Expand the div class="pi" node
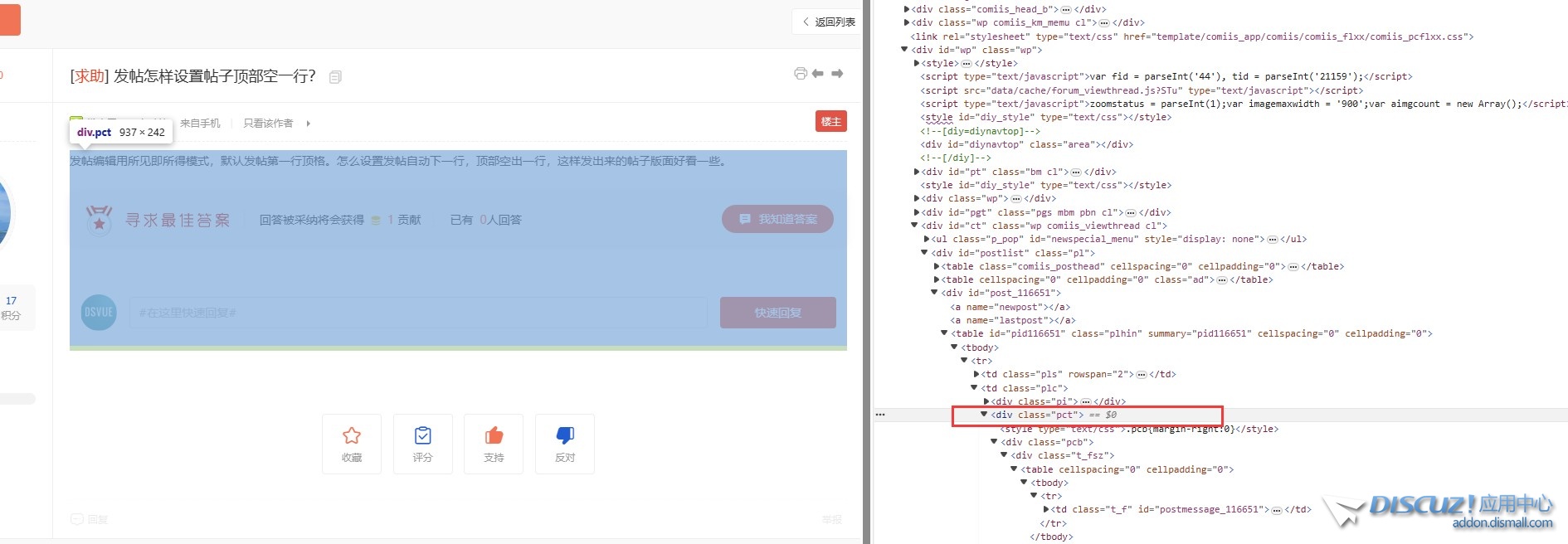 (x=986, y=401)
